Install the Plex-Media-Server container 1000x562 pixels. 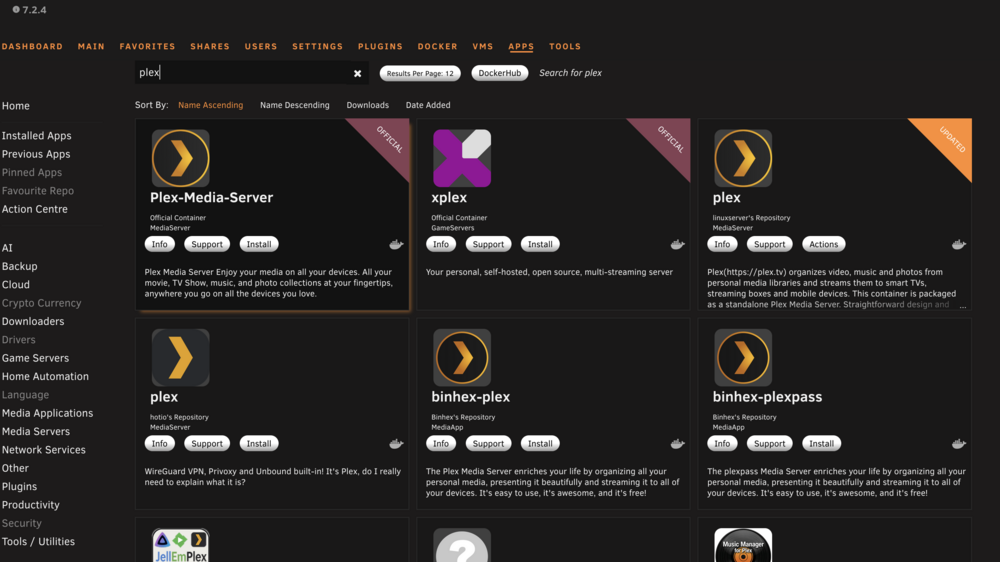pyautogui.click(x=258, y=244)
